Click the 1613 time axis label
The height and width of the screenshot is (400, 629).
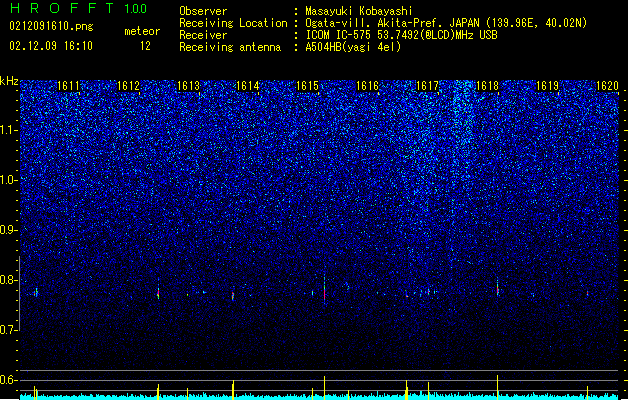(188, 86)
